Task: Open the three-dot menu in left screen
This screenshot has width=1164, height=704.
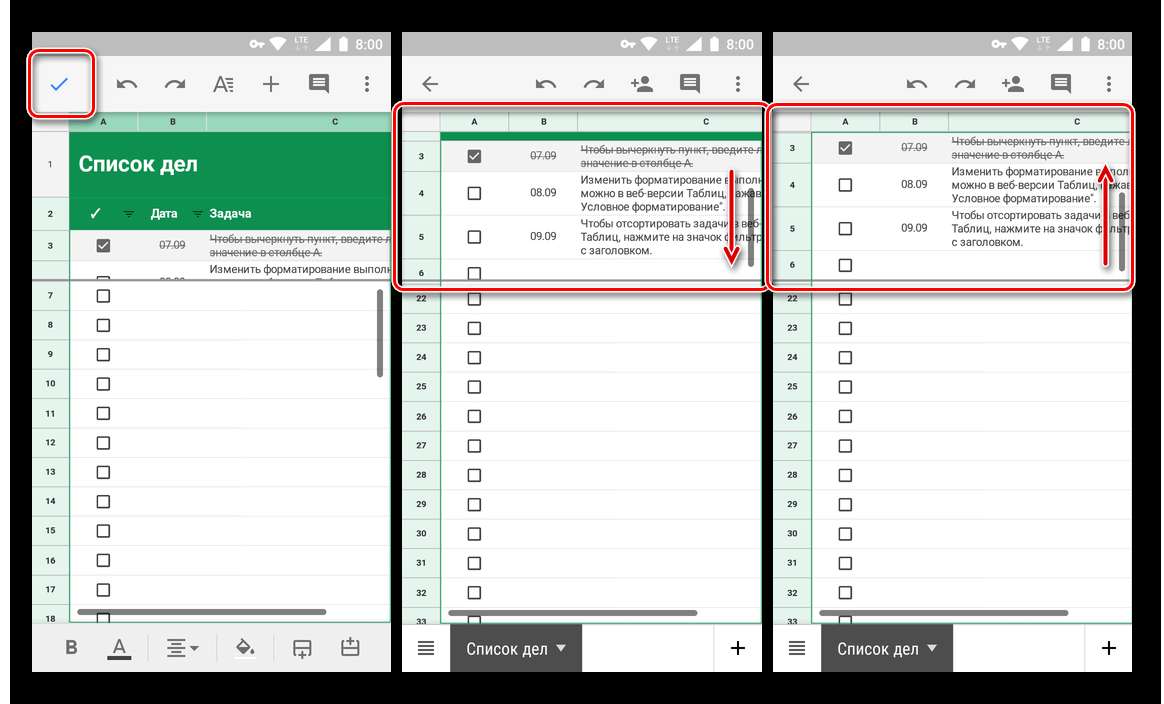Action: click(x=367, y=84)
